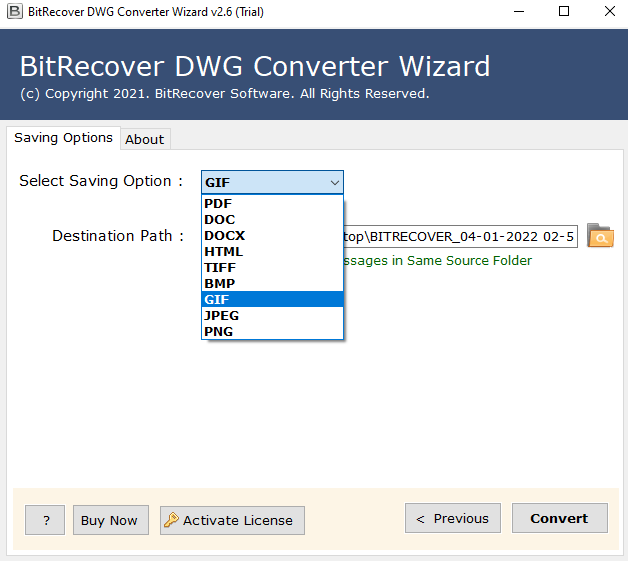Go back with the Previous button
Screen dimensions: 628x561
[452, 518]
